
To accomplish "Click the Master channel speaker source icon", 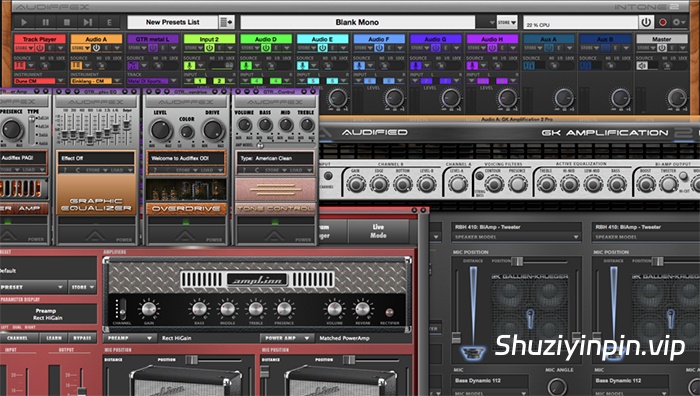I will 642,66.
